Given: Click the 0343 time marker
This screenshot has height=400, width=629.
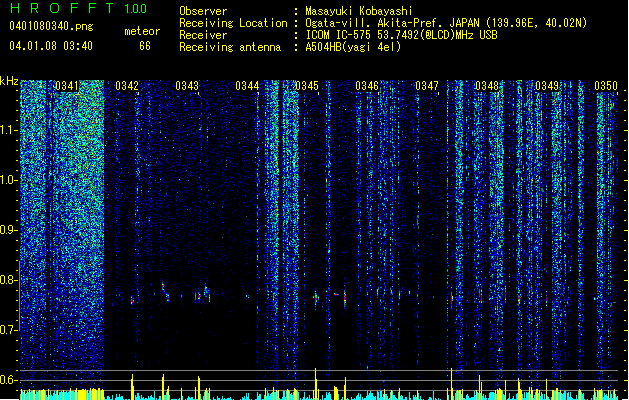Looking at the screenshot, I should tap(187, 86).
